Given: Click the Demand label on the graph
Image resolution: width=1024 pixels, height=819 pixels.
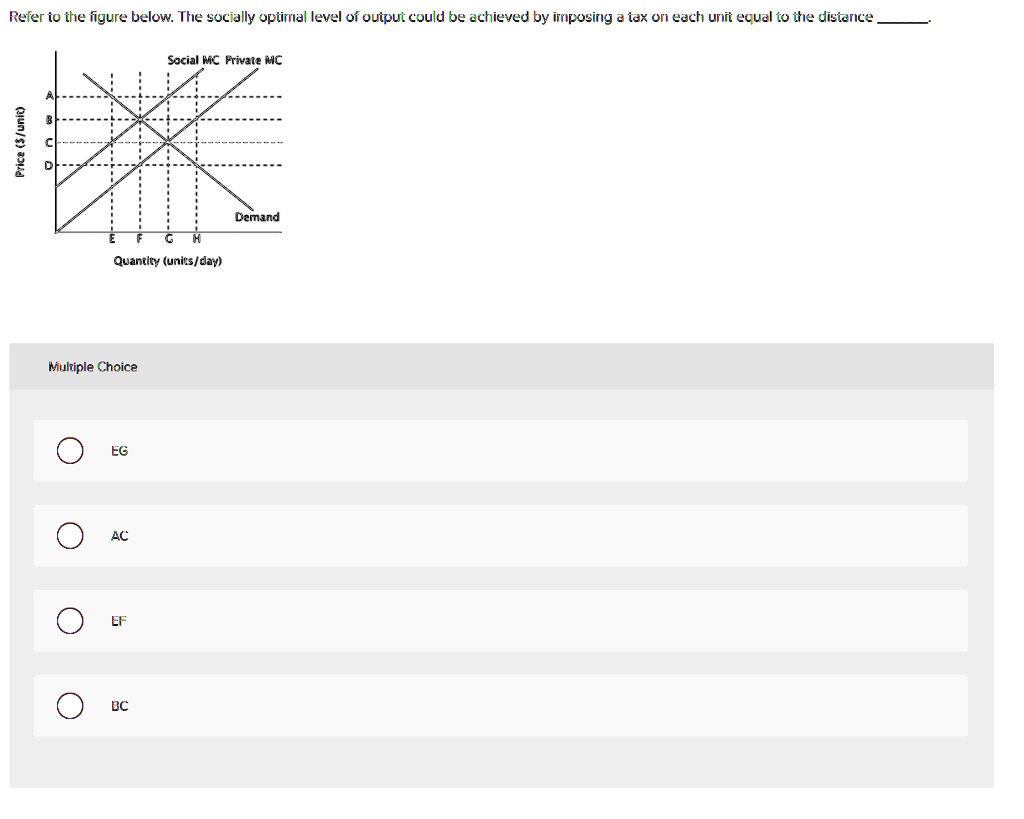Looking at the screenshot, I should point(256,216).
